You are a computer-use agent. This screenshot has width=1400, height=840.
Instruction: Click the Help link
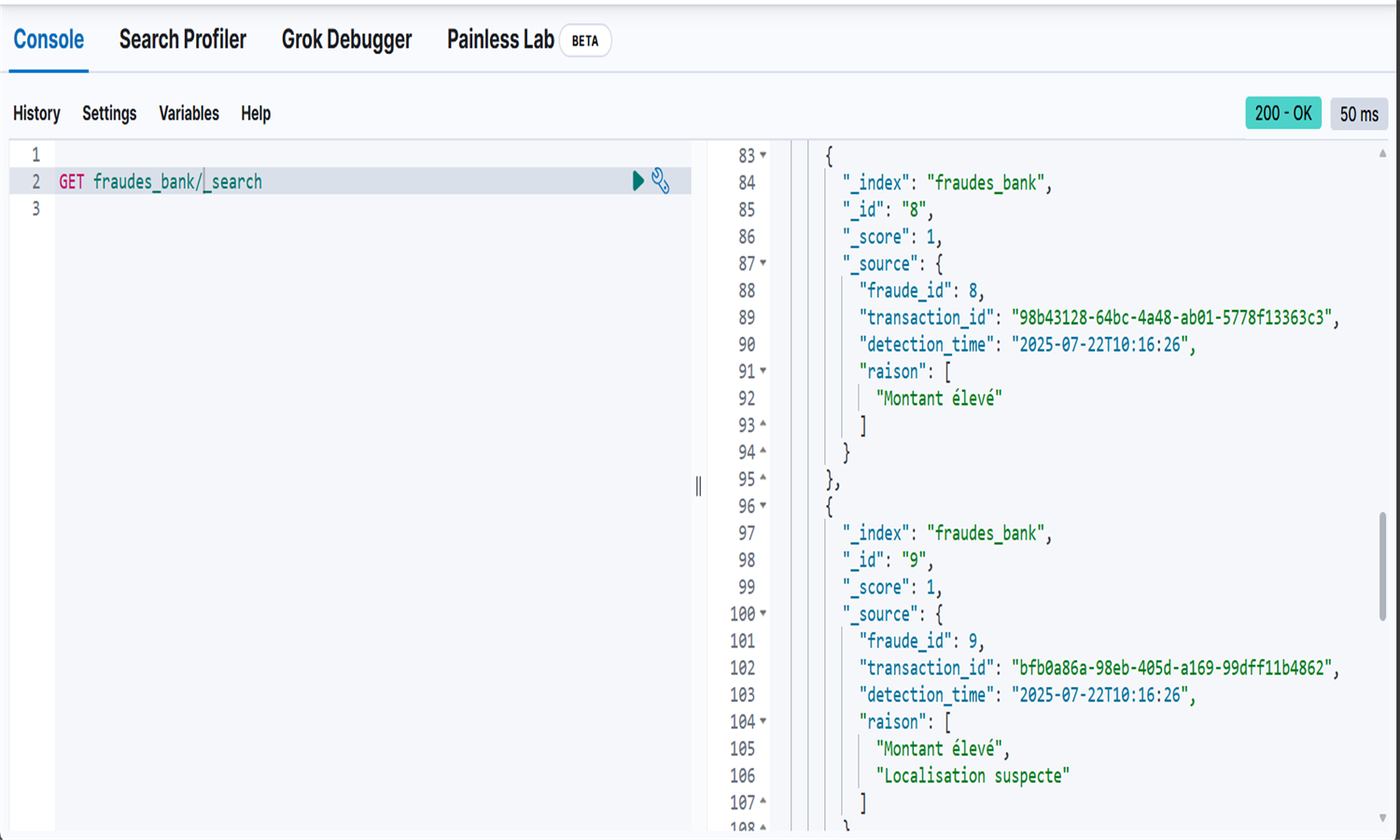pos(256,113)
